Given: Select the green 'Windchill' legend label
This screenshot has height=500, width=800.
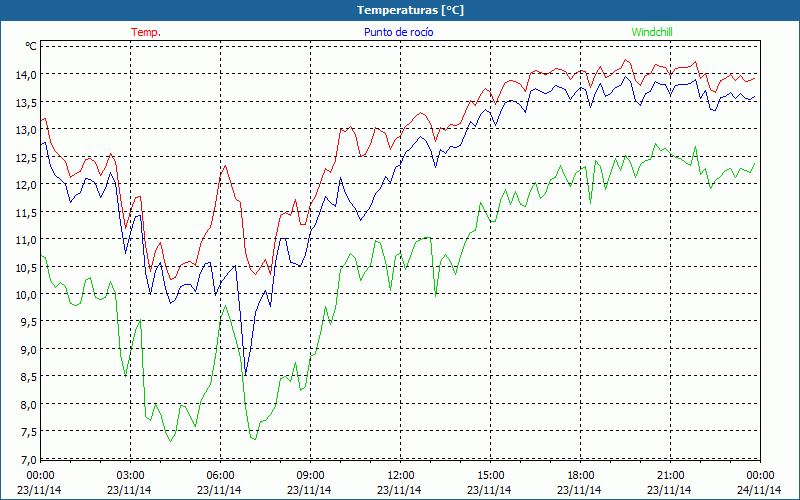Looking at the screenshot, I should [652, 32].
